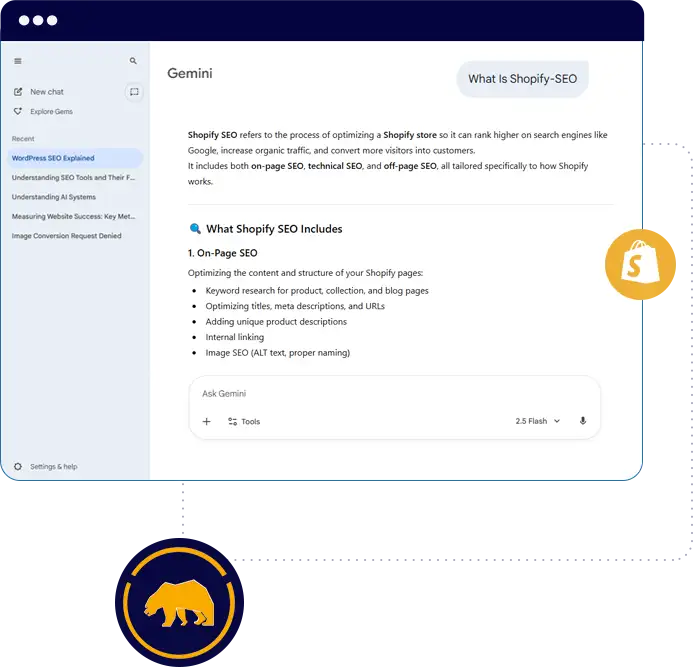This screenshot has height=667, width=693.
Task: Open the Tools menu in the prompt box
Action: tap(243, 422)
